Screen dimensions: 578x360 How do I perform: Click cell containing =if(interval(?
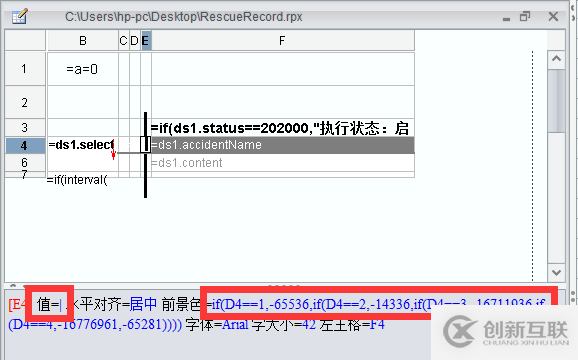(77, 180)
